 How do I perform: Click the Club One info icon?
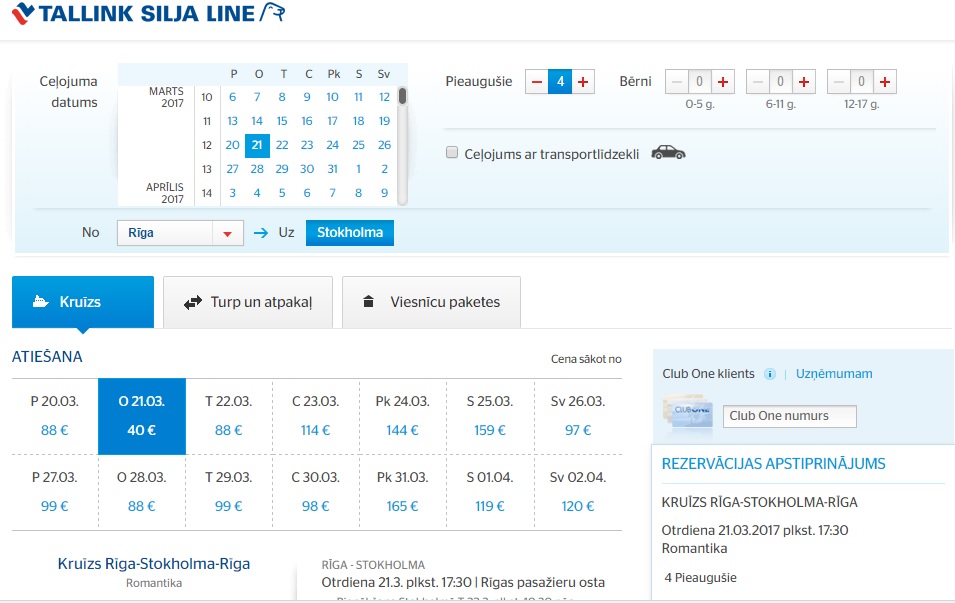tap(770, 374)
